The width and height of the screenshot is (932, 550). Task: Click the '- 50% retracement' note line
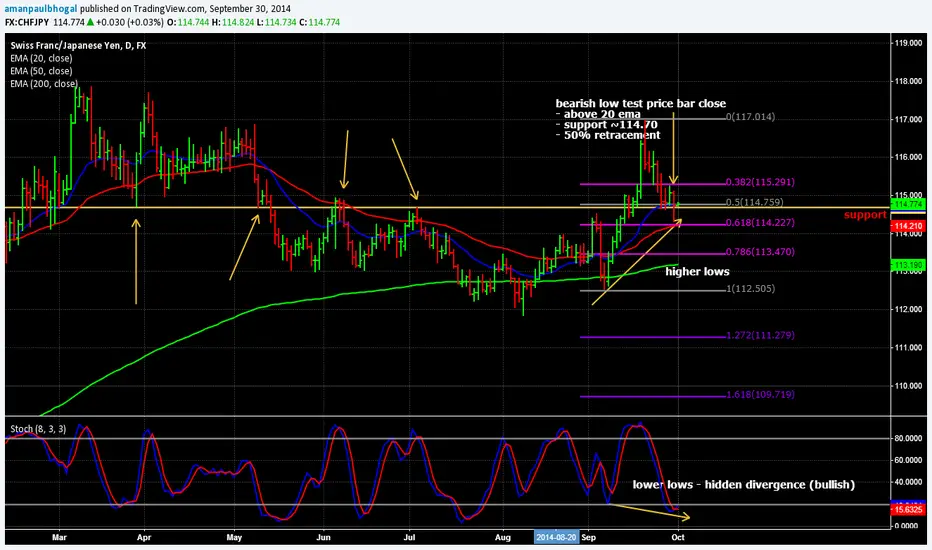[608, 136]
